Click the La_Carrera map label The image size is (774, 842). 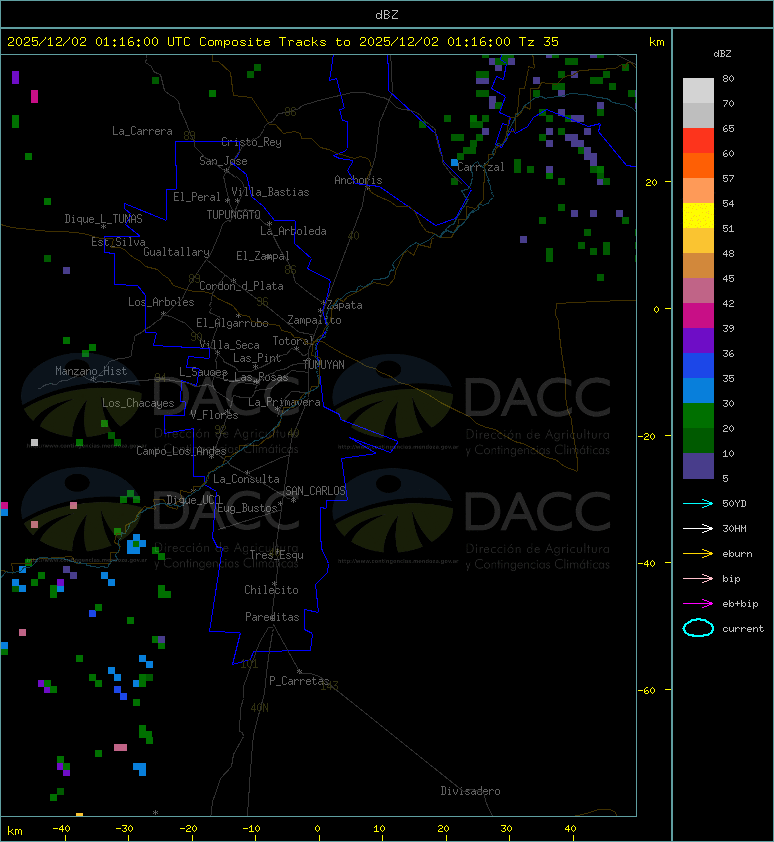(142, 131)
